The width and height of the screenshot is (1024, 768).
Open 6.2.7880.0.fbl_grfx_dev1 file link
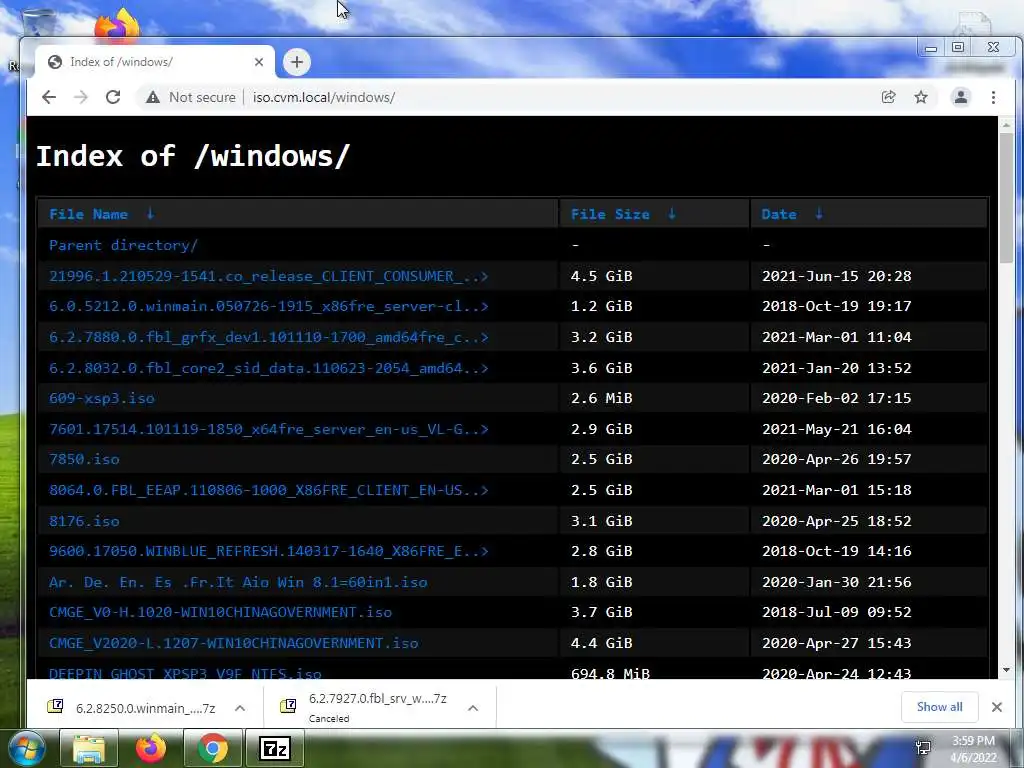tap(268, 337)
